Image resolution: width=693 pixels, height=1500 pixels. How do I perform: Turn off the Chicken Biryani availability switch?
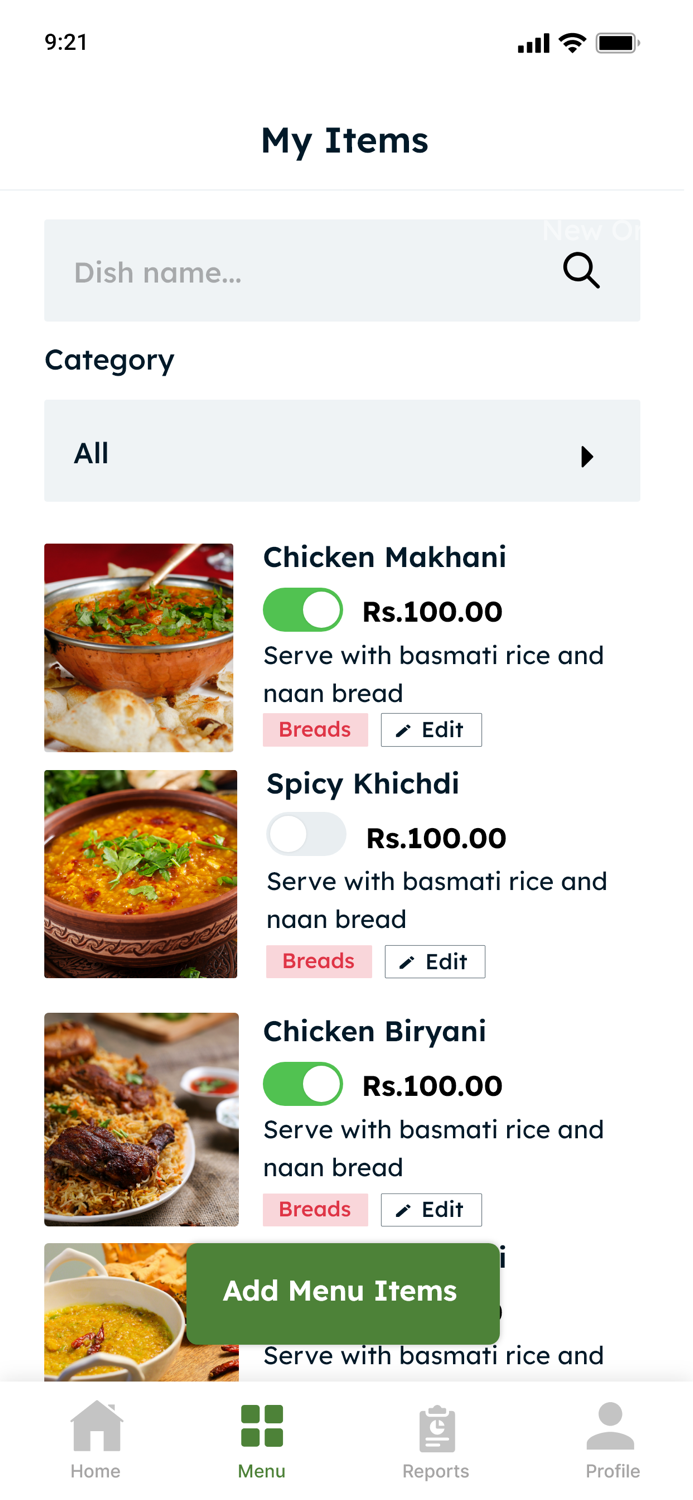pos(303,1083)
